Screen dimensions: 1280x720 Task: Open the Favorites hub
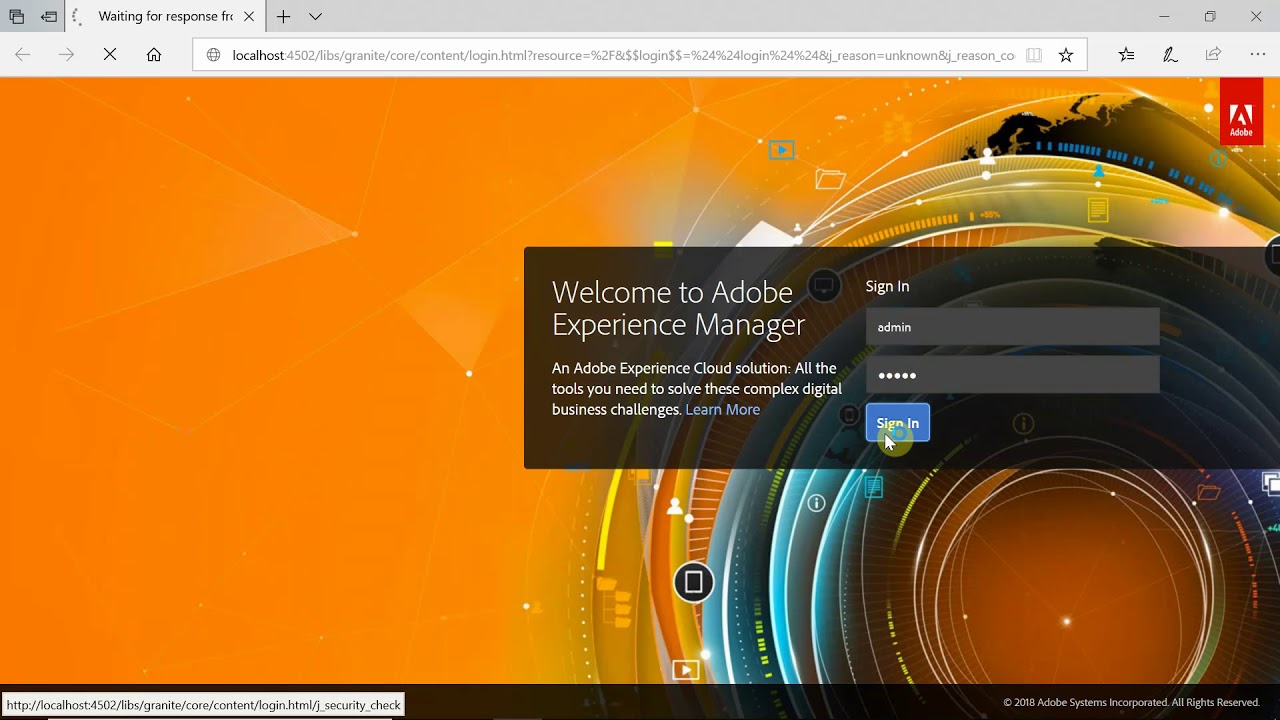[1126, 55]
